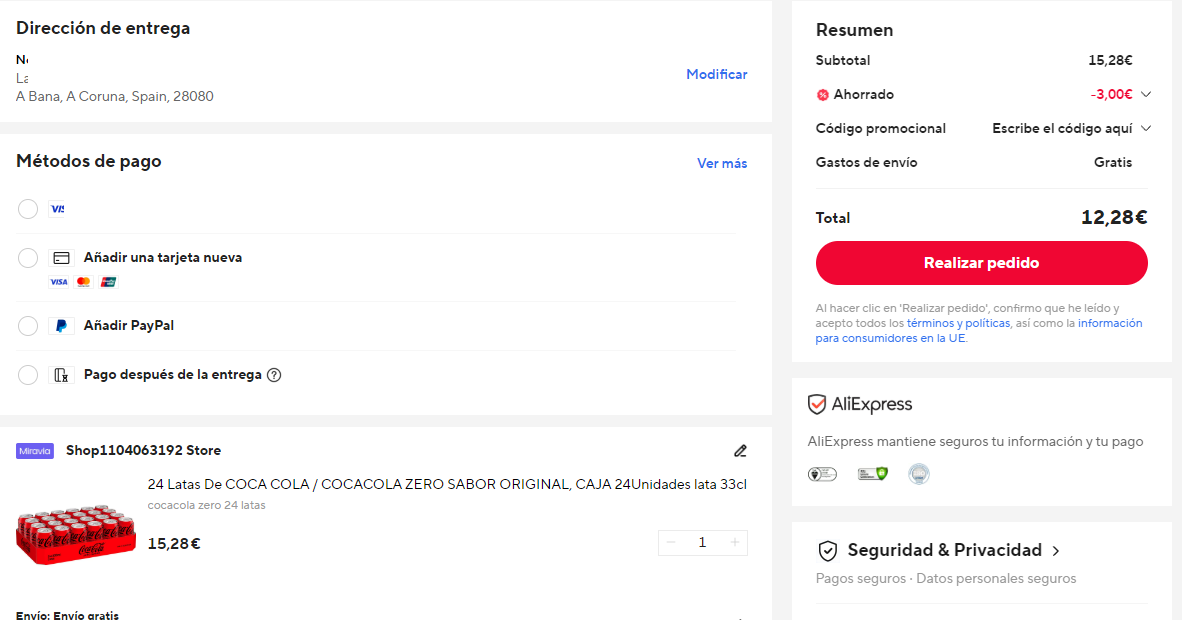Select the Pago después de la entrega radio option
This screenshot has height=620, width=1182.
[28, 375]
